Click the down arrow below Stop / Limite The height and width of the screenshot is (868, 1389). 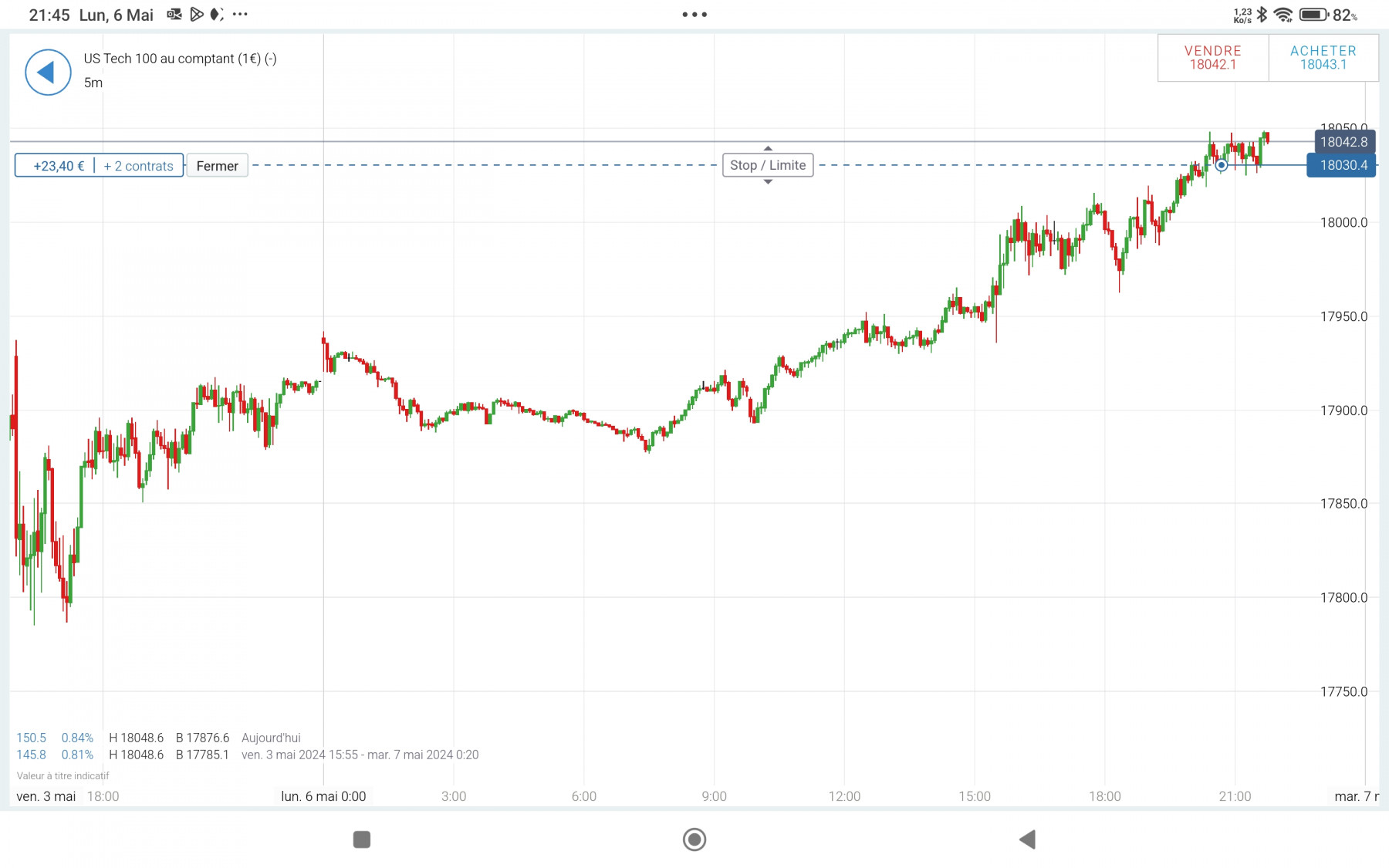coord(768,182)
